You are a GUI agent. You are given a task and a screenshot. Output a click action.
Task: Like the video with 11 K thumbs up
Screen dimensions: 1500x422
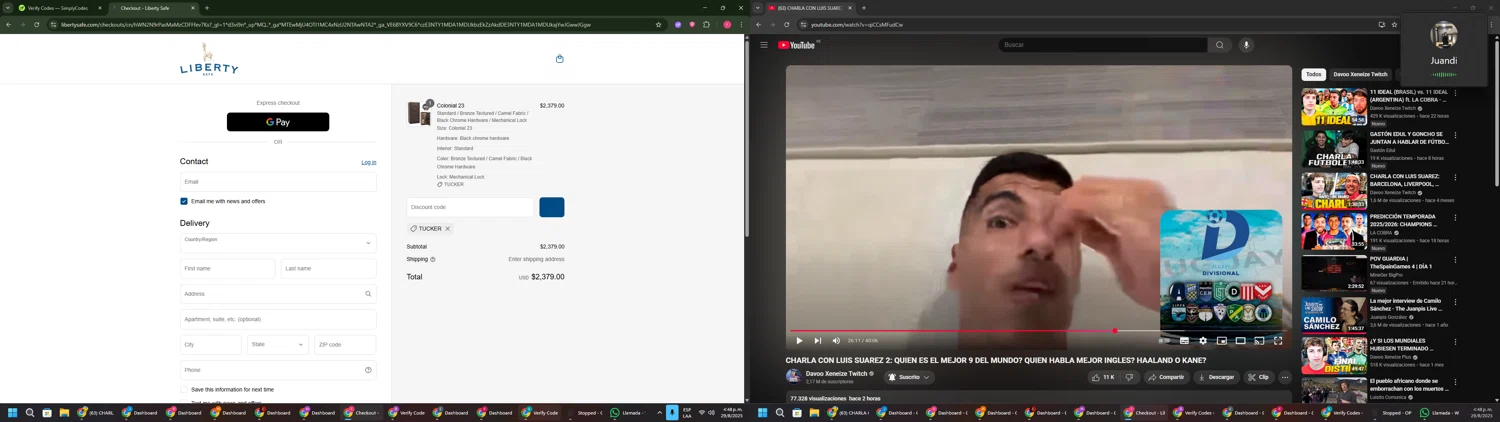[1103, 377]
